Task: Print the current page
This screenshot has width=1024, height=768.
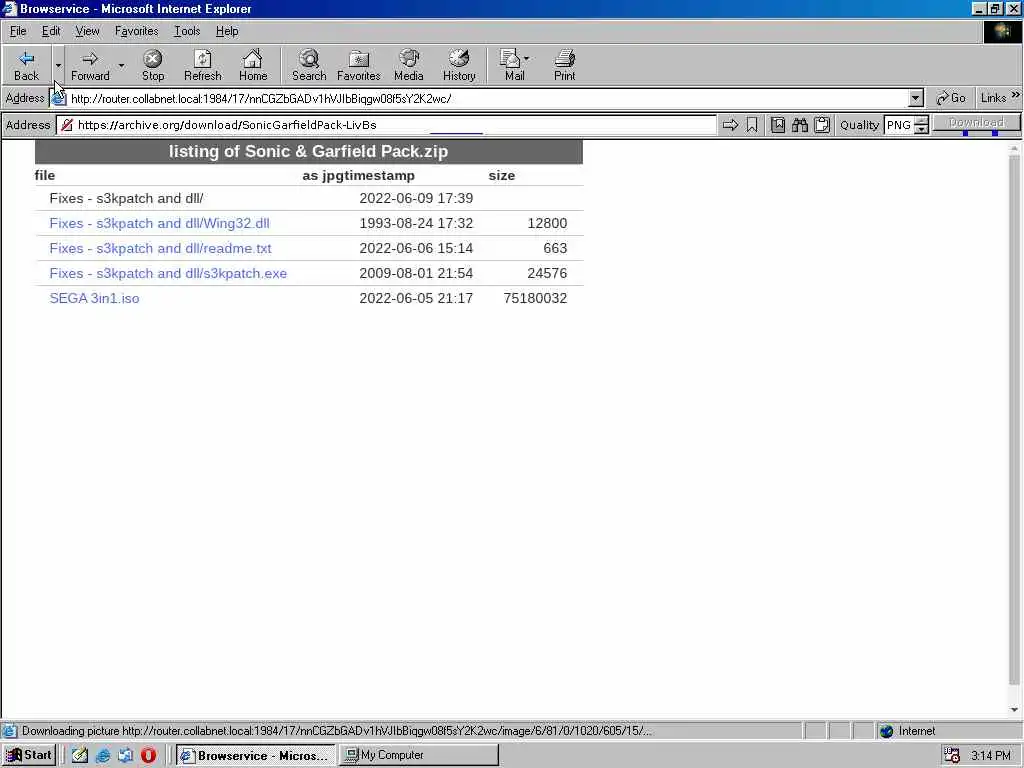Action: pos(565,65)
